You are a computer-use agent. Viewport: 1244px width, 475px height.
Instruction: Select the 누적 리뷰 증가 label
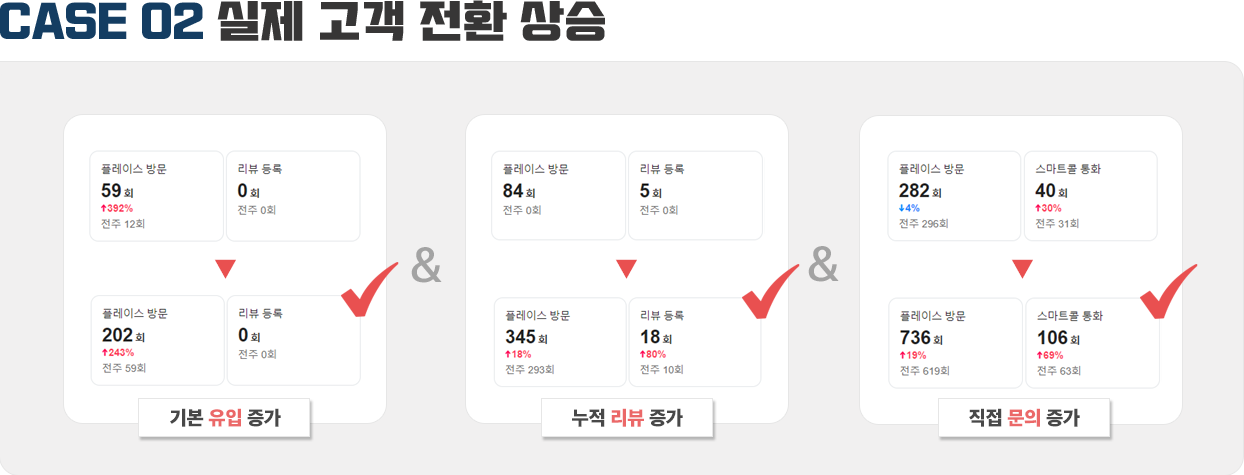(627, 418)
